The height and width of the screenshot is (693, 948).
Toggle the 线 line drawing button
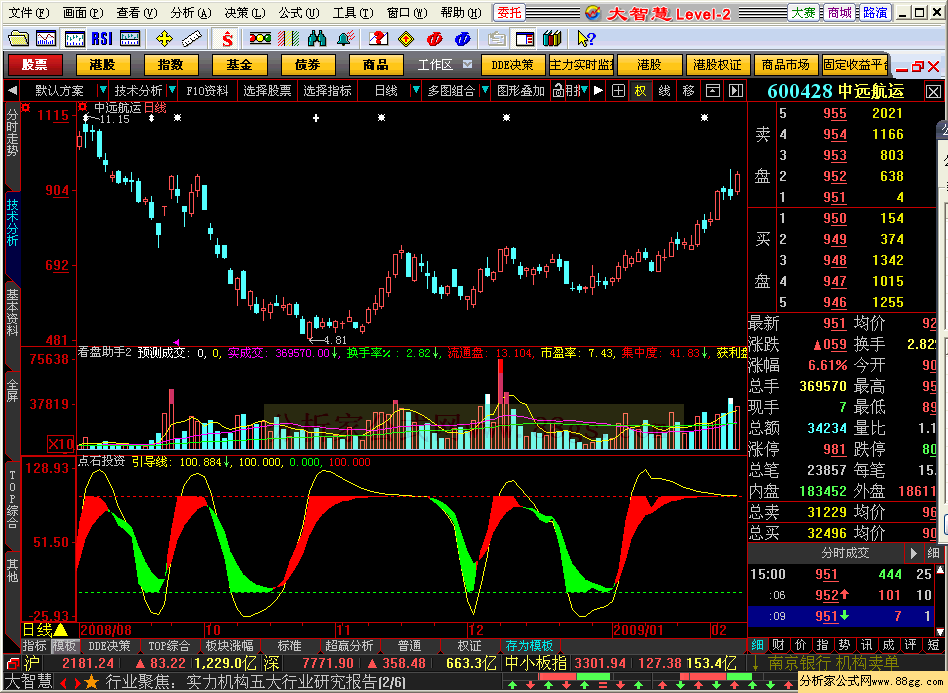point(664,91)
